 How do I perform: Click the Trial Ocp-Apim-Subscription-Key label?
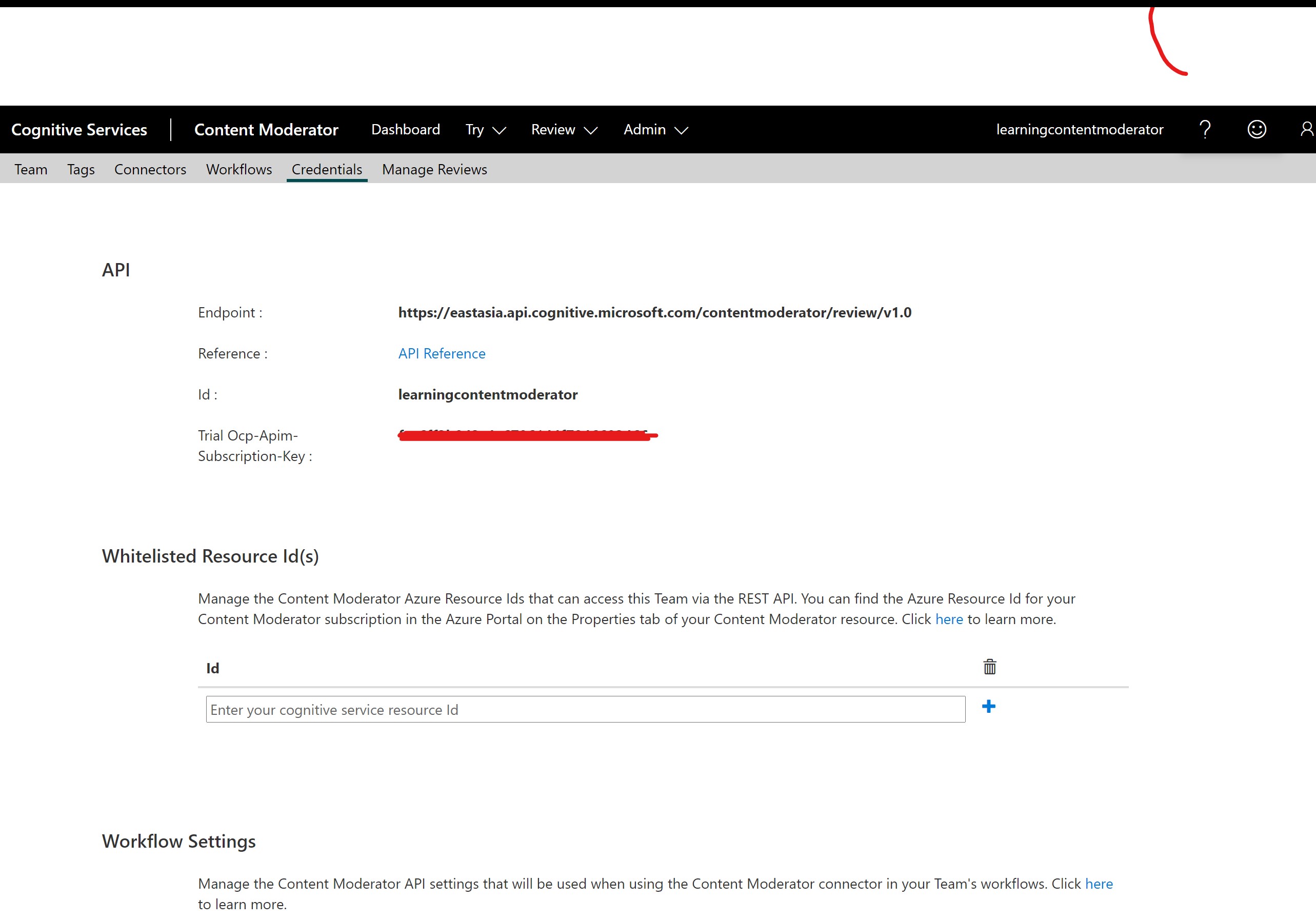point(255,445)
